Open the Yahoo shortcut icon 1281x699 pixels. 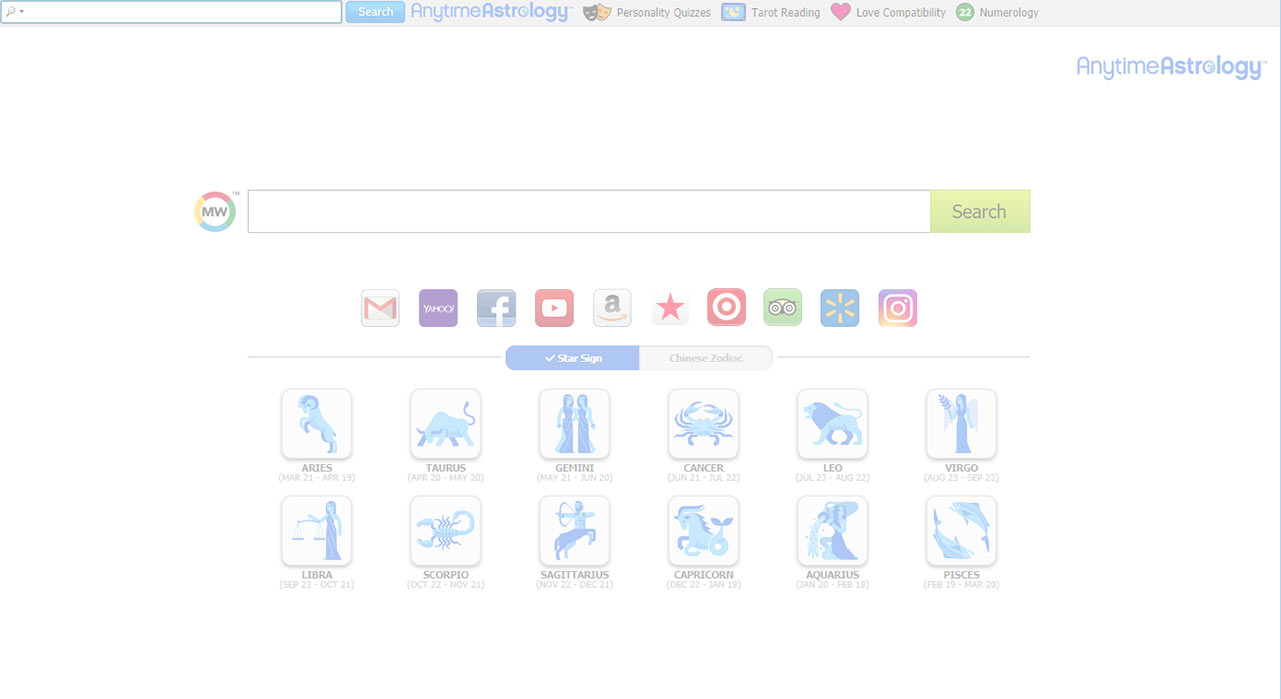(438, 308)
